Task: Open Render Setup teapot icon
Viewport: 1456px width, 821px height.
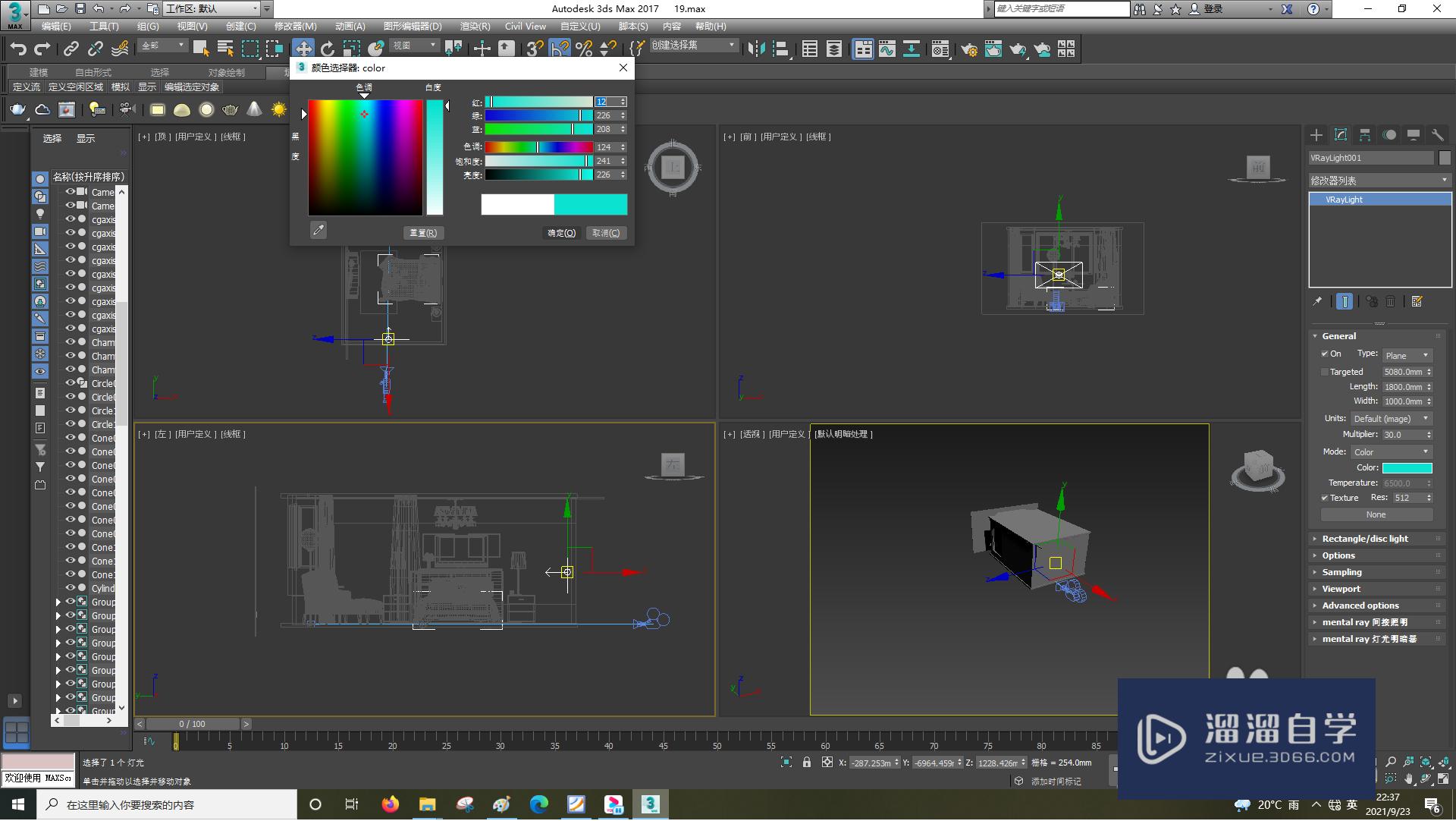Action: (x=968, y=49)
